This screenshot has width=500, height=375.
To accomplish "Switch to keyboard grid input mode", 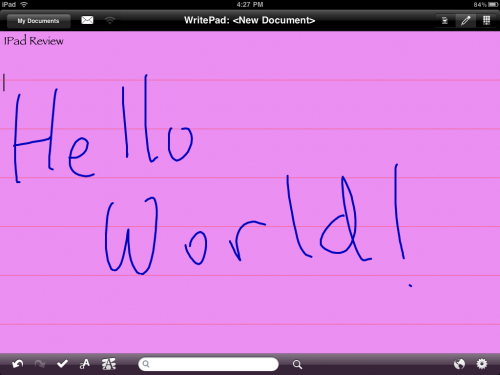I will point(486,21).
